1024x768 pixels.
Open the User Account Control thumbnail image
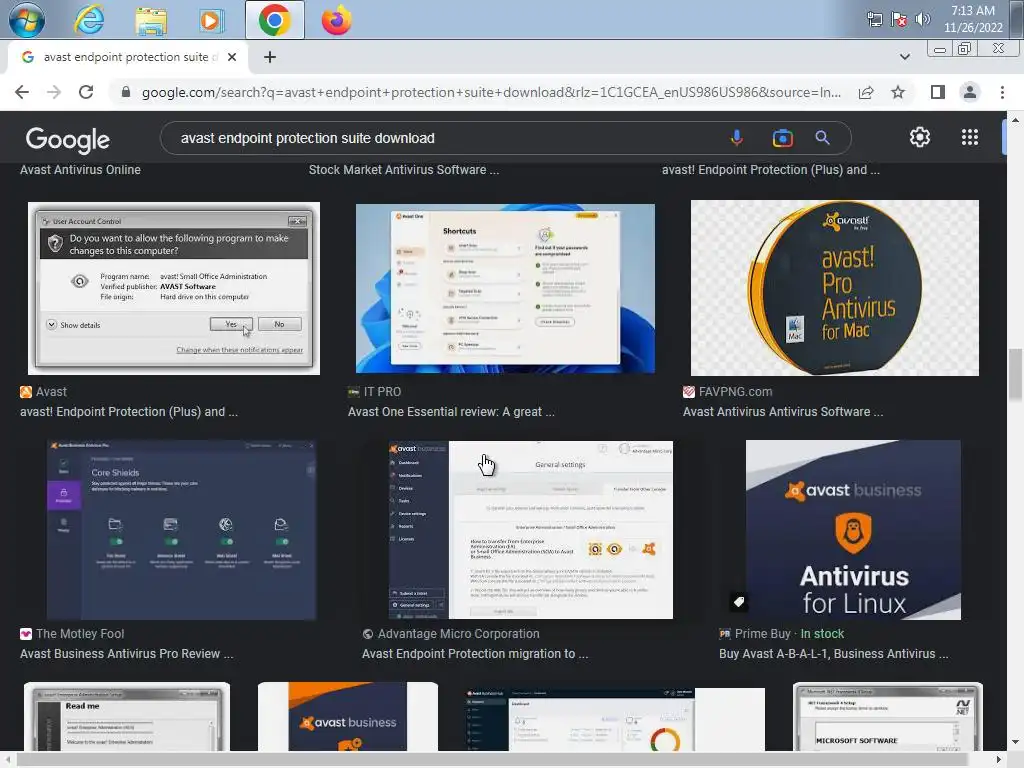pyautogui.click(x=174, y=288)
